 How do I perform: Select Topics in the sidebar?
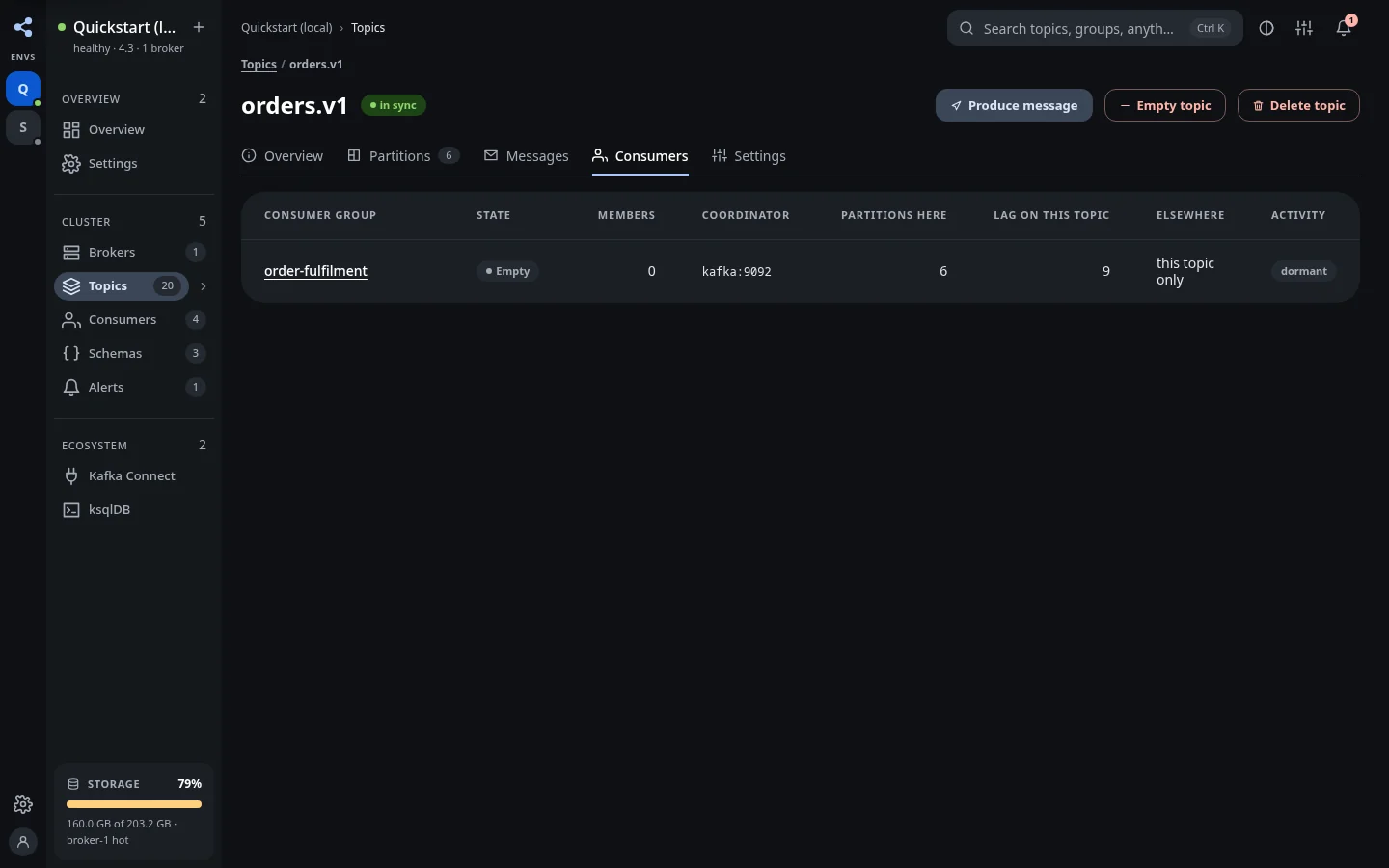(x=122, y=286)
